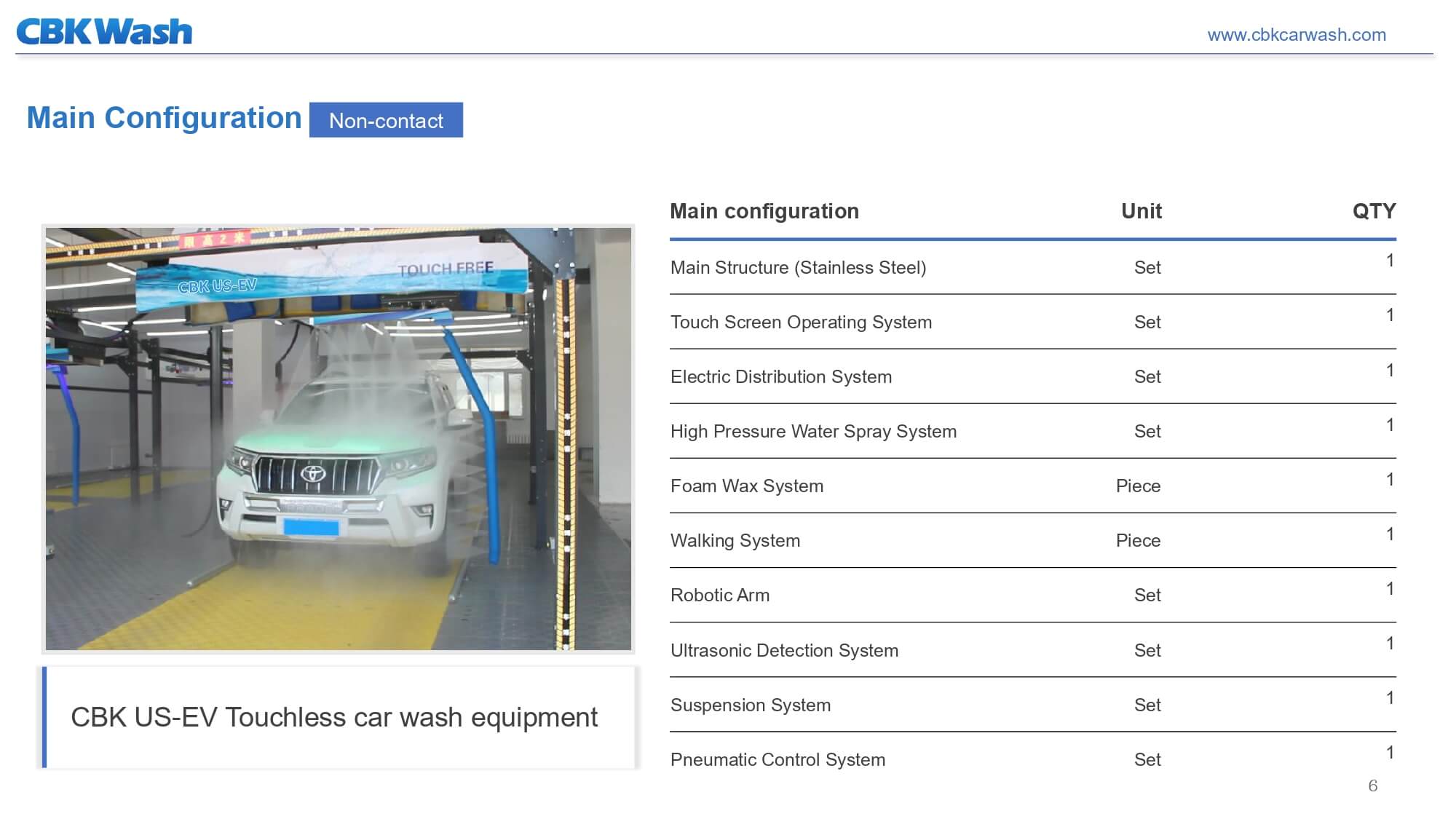Image resolution: width=1456 pixels, height=819 pixels.
Task: Click the 'Main configuration' column header
Action: pos(764,211)
